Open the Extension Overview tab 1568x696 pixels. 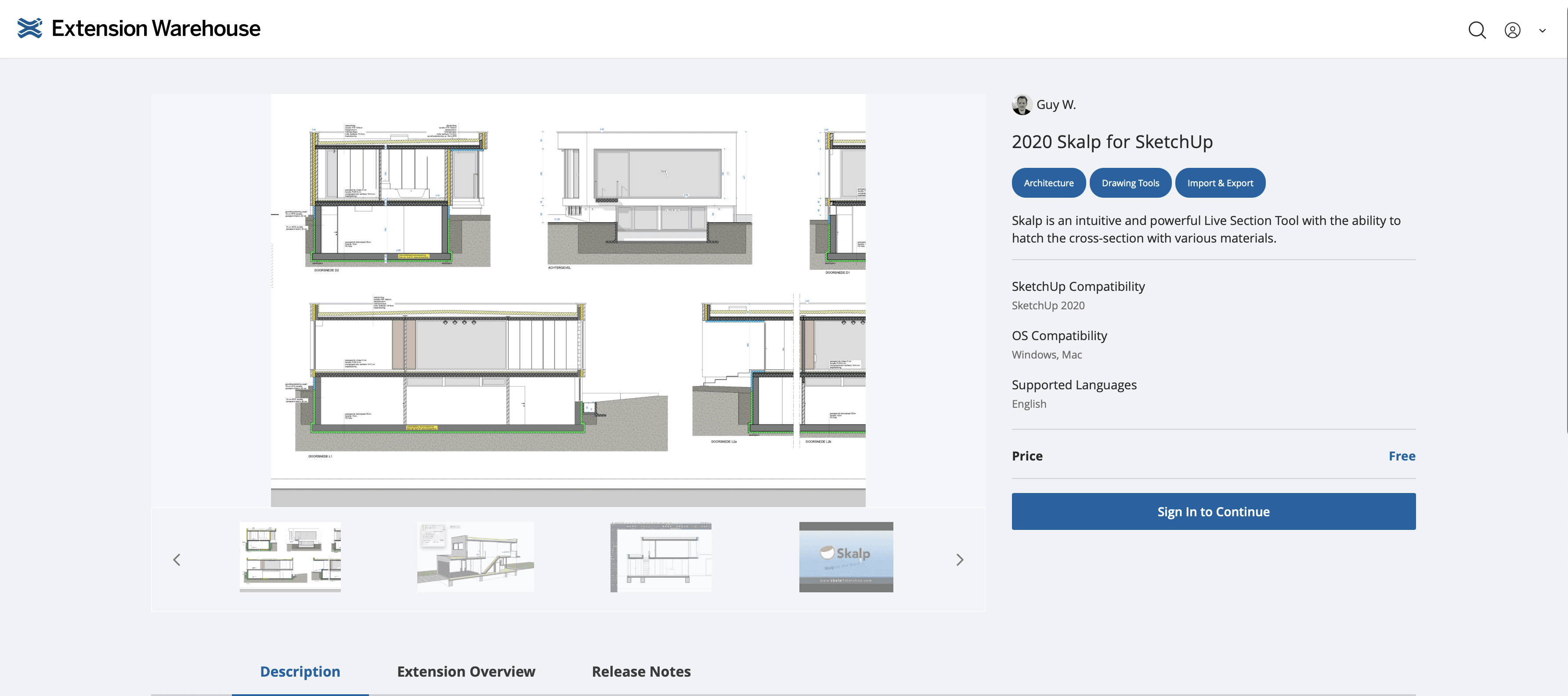point(466,671)
